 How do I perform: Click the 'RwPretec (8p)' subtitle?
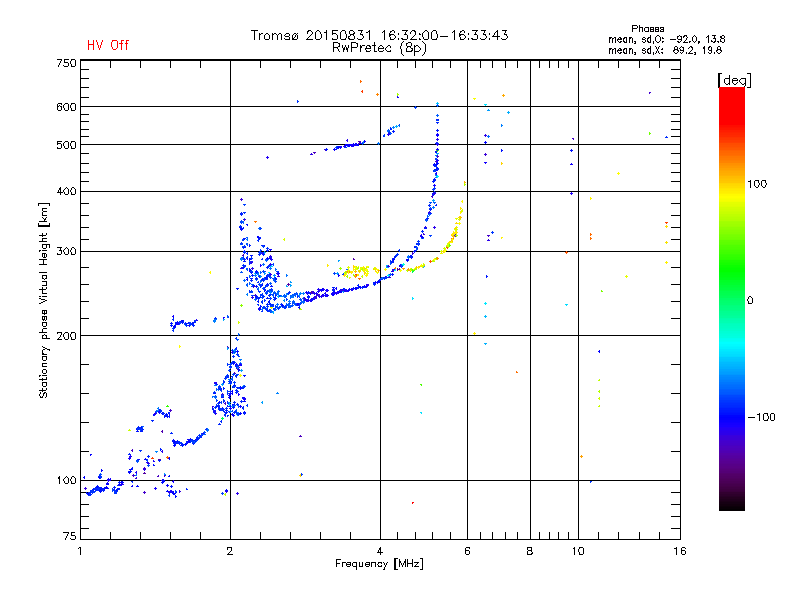coord(379,48)
